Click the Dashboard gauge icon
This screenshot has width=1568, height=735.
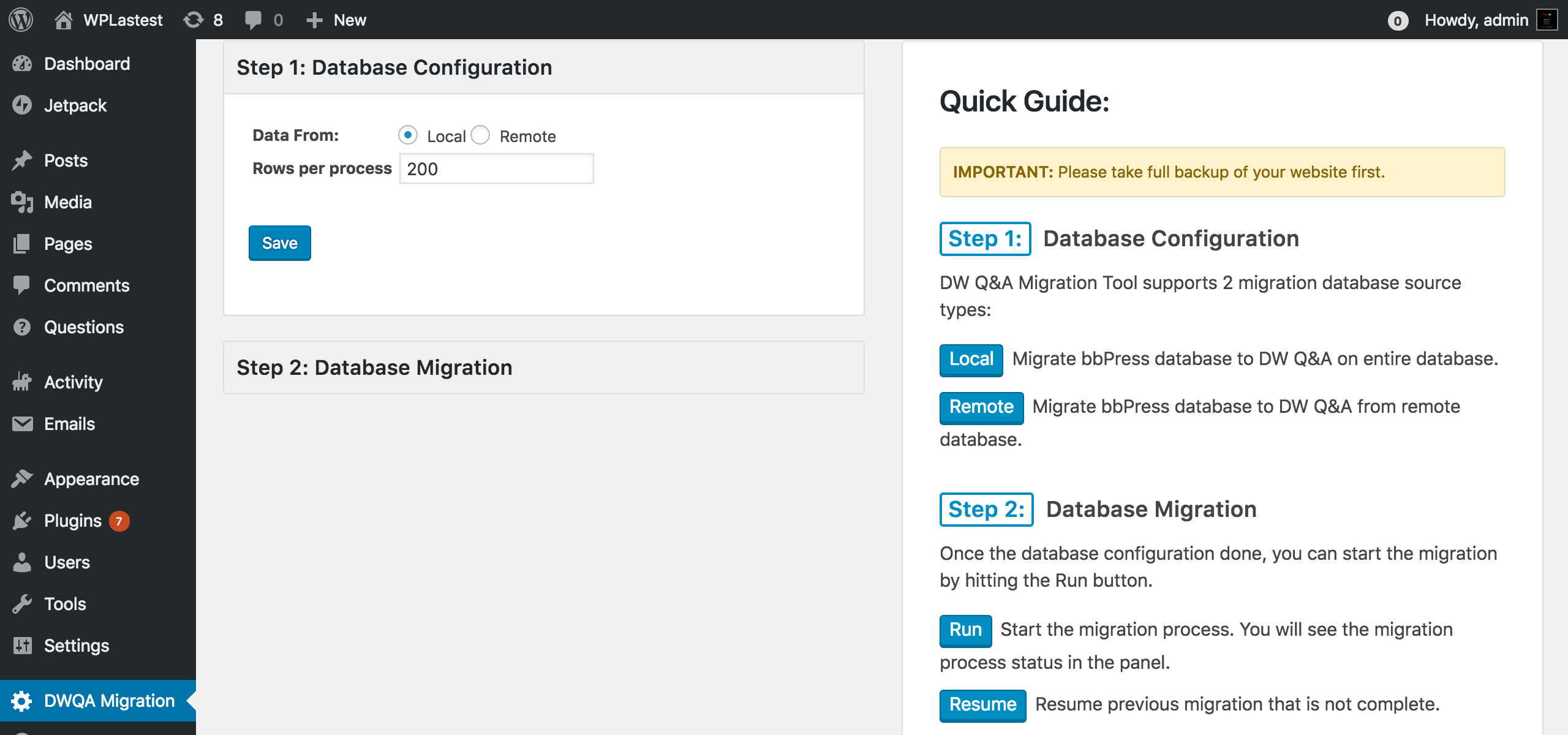point(22,64)
